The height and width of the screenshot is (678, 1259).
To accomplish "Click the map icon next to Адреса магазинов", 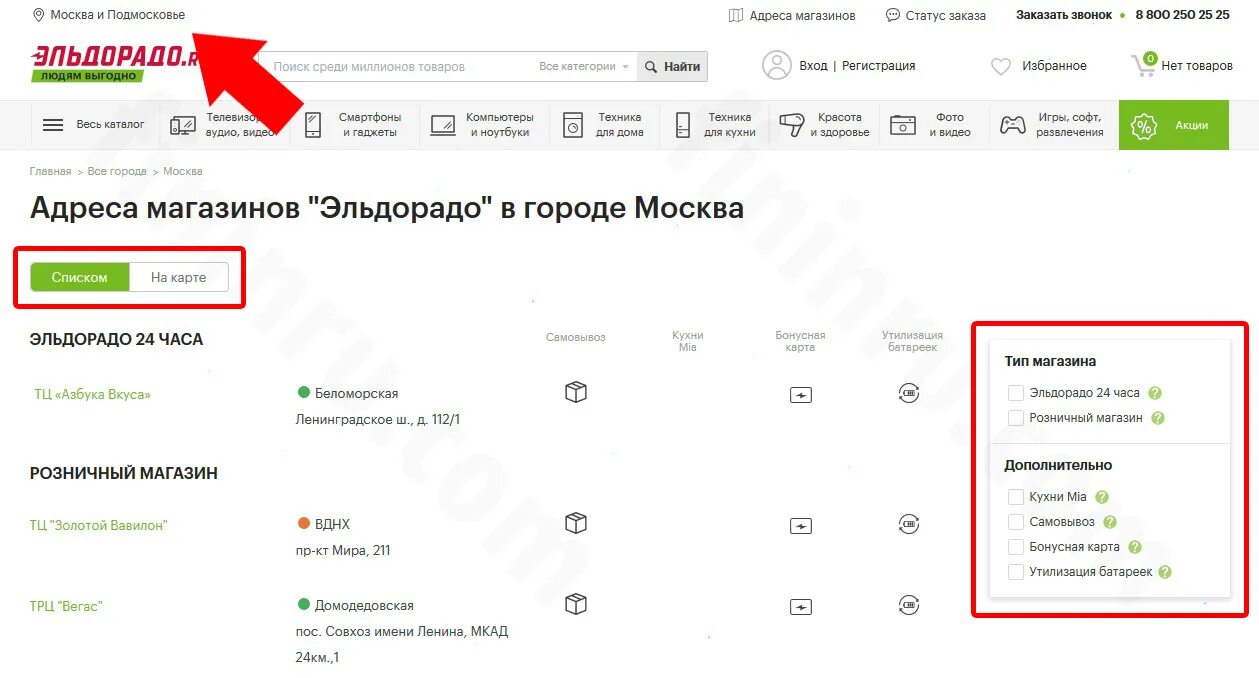I will 736,15.
